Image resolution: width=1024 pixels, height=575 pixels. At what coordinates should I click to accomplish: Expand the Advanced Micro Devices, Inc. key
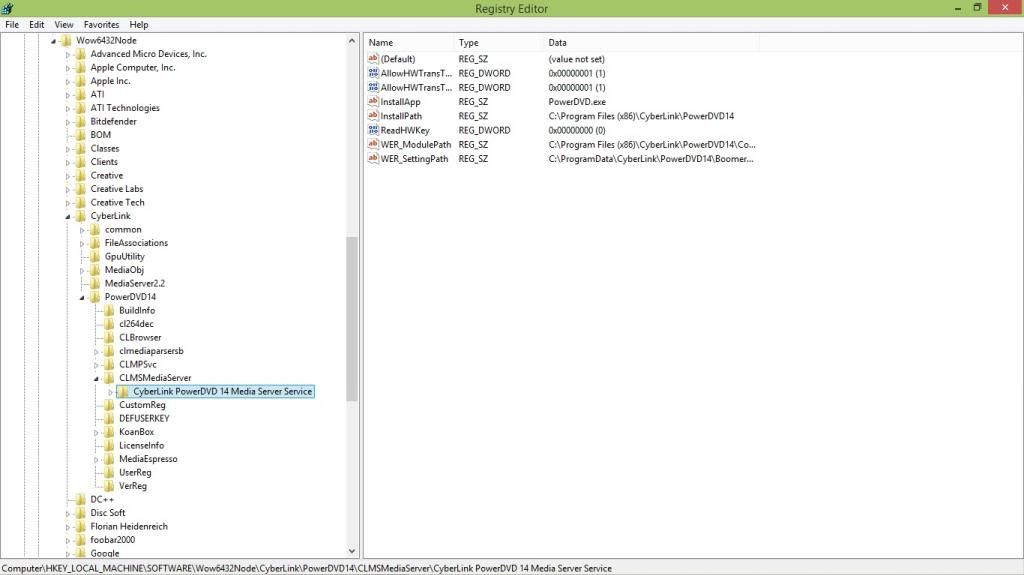tap(67, 55)
